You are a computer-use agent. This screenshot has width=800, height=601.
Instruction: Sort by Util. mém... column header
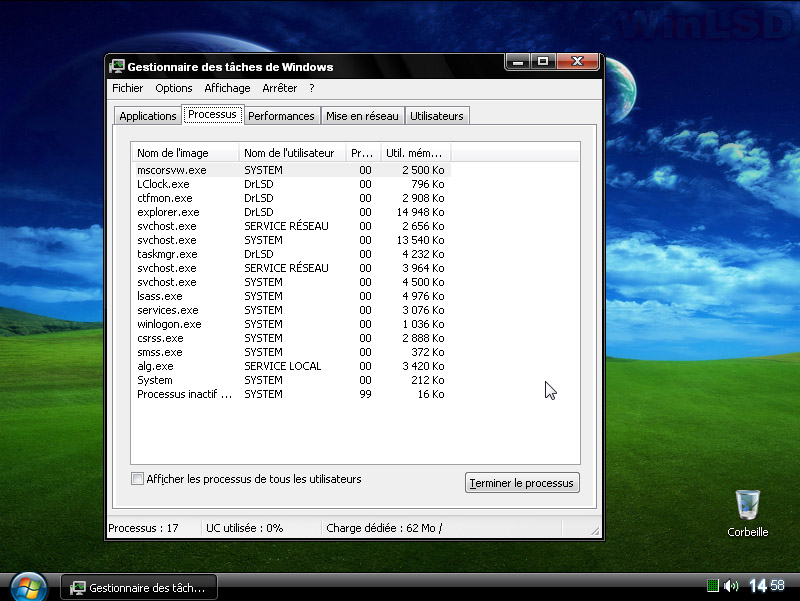(415, 153)
